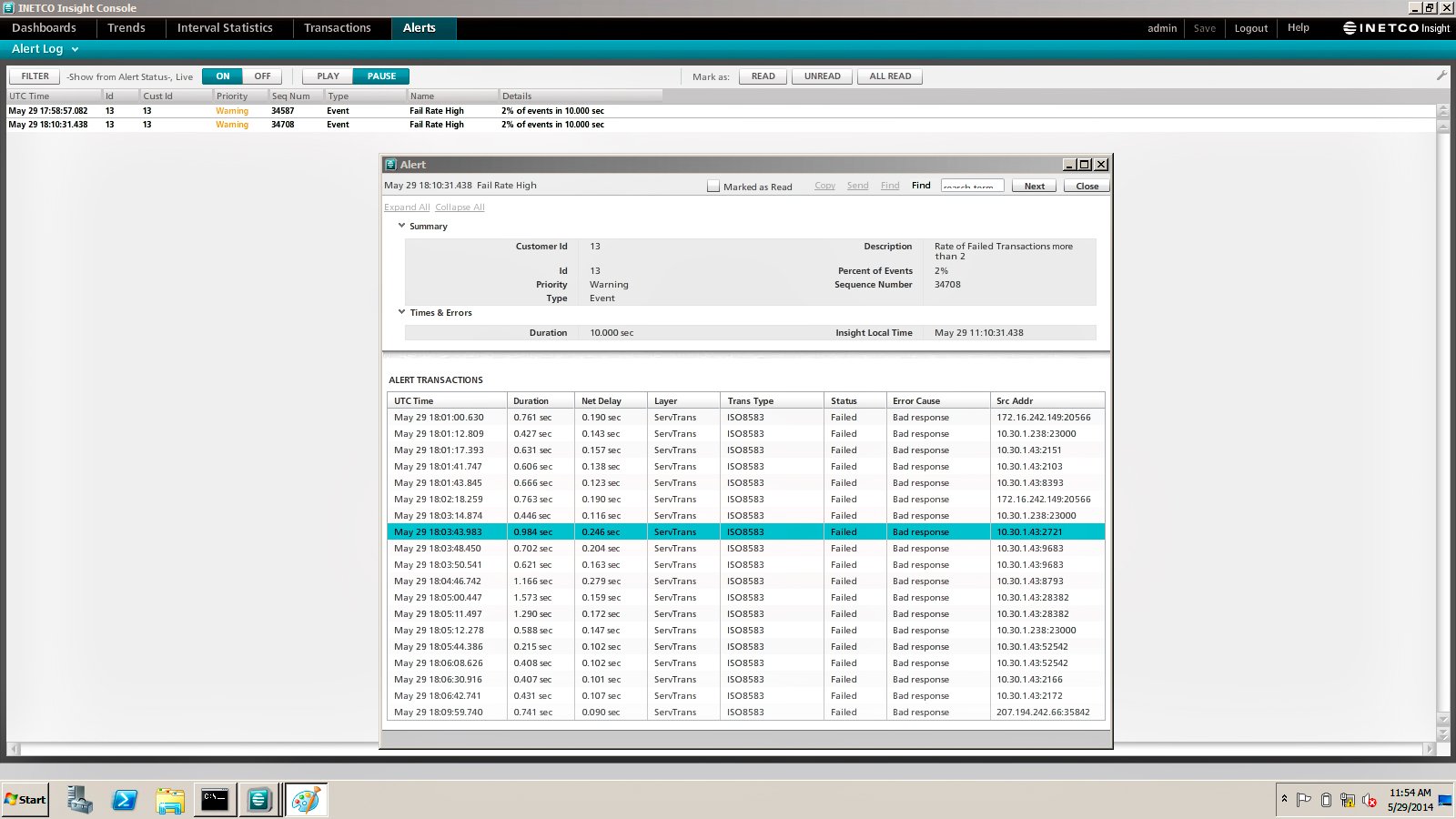Click the INETCO Insight Console title icon
The height and width of the screenshot is (819, 1456).
pyautogui.click(x=8, y=8)
